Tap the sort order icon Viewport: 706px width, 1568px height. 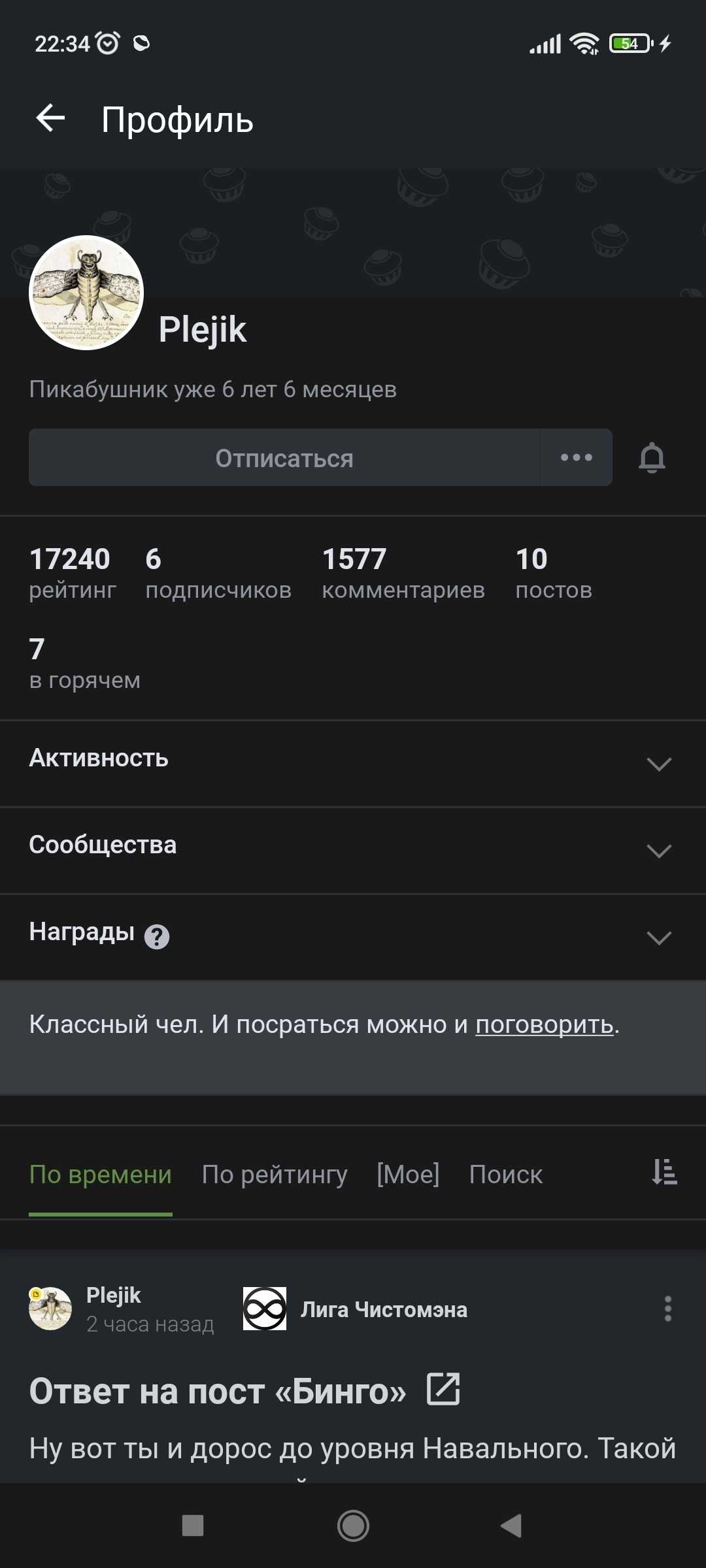pyautogui.click(x=664, y=1172)
